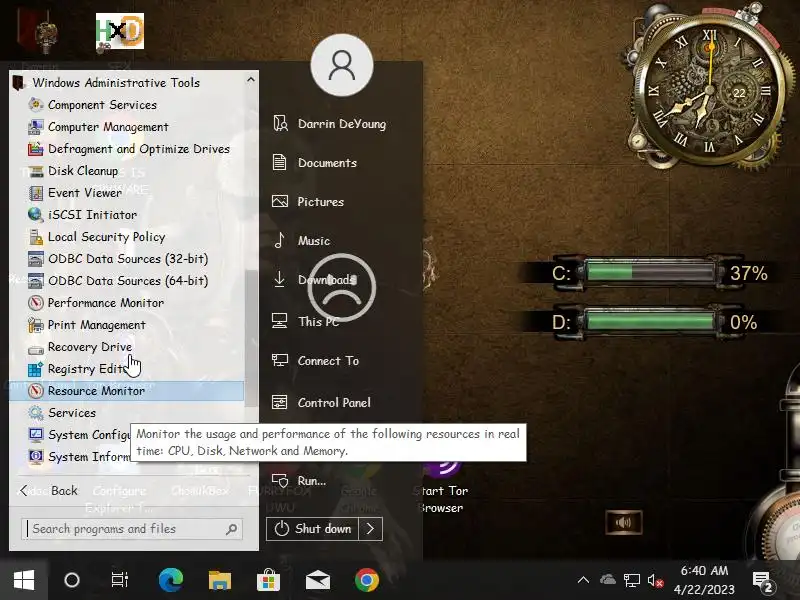Click the iSCSI Initiator globe icon

pyautogui.click(x=35, y=214)
